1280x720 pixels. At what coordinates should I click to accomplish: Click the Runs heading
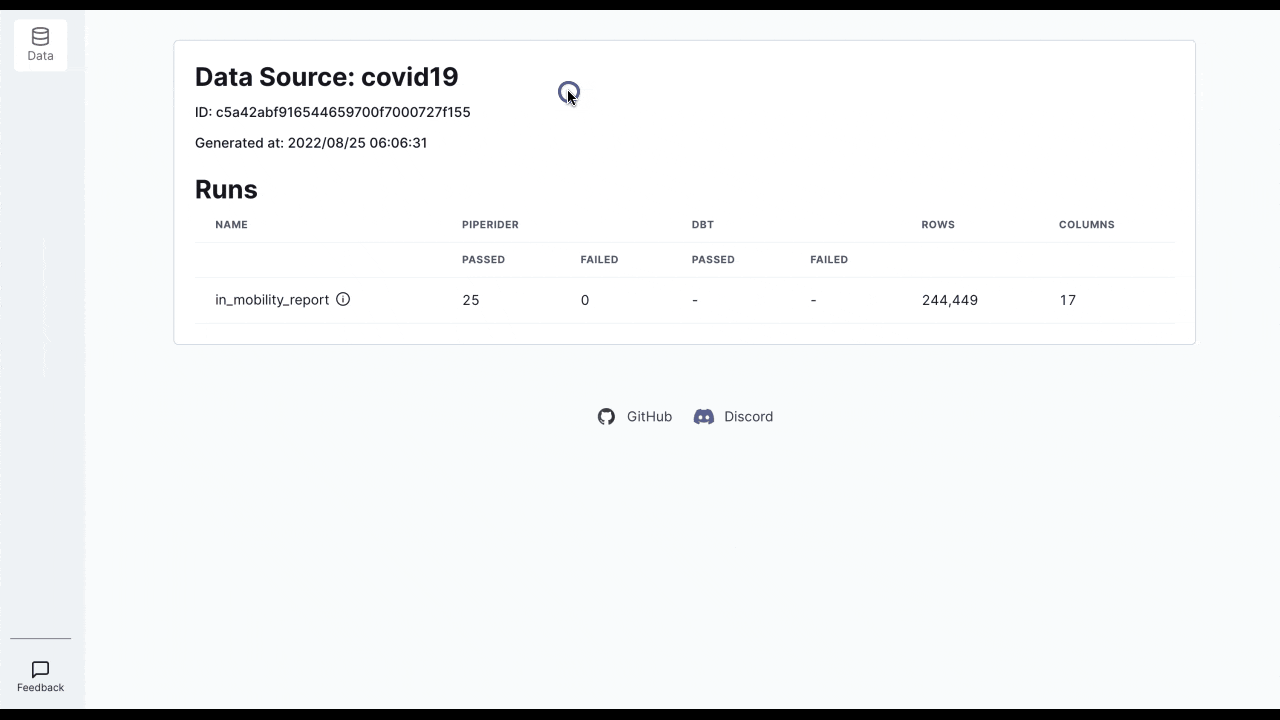(x=226, y=189)
